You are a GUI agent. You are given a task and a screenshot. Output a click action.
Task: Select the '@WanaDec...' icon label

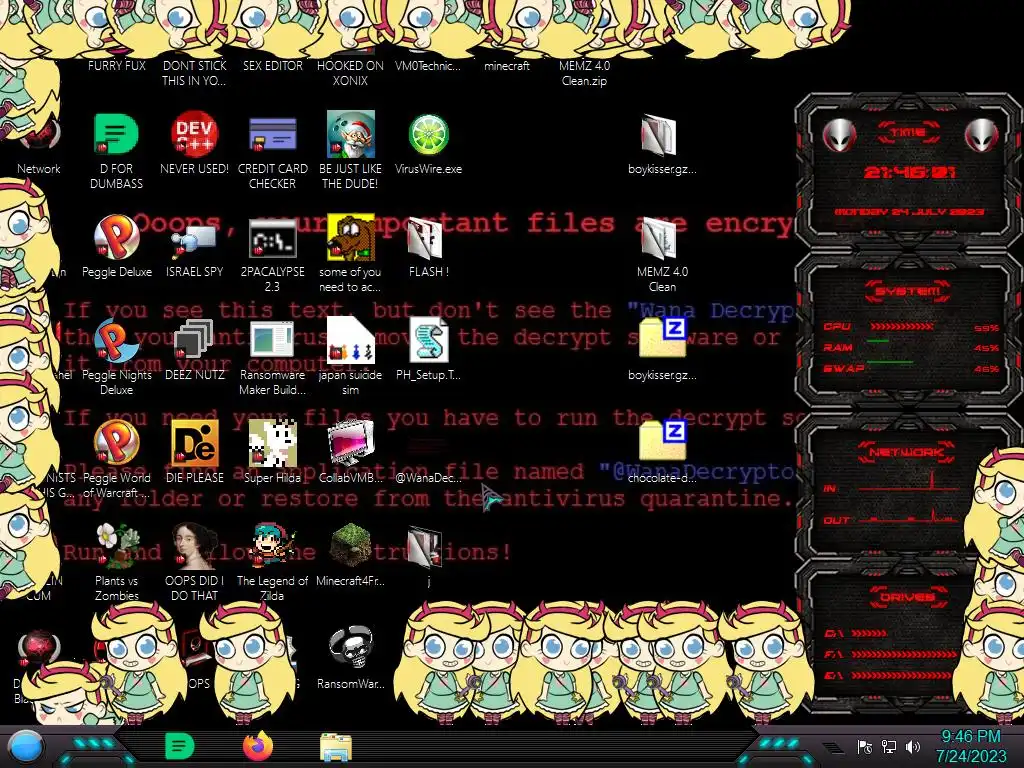coord(428,478)
